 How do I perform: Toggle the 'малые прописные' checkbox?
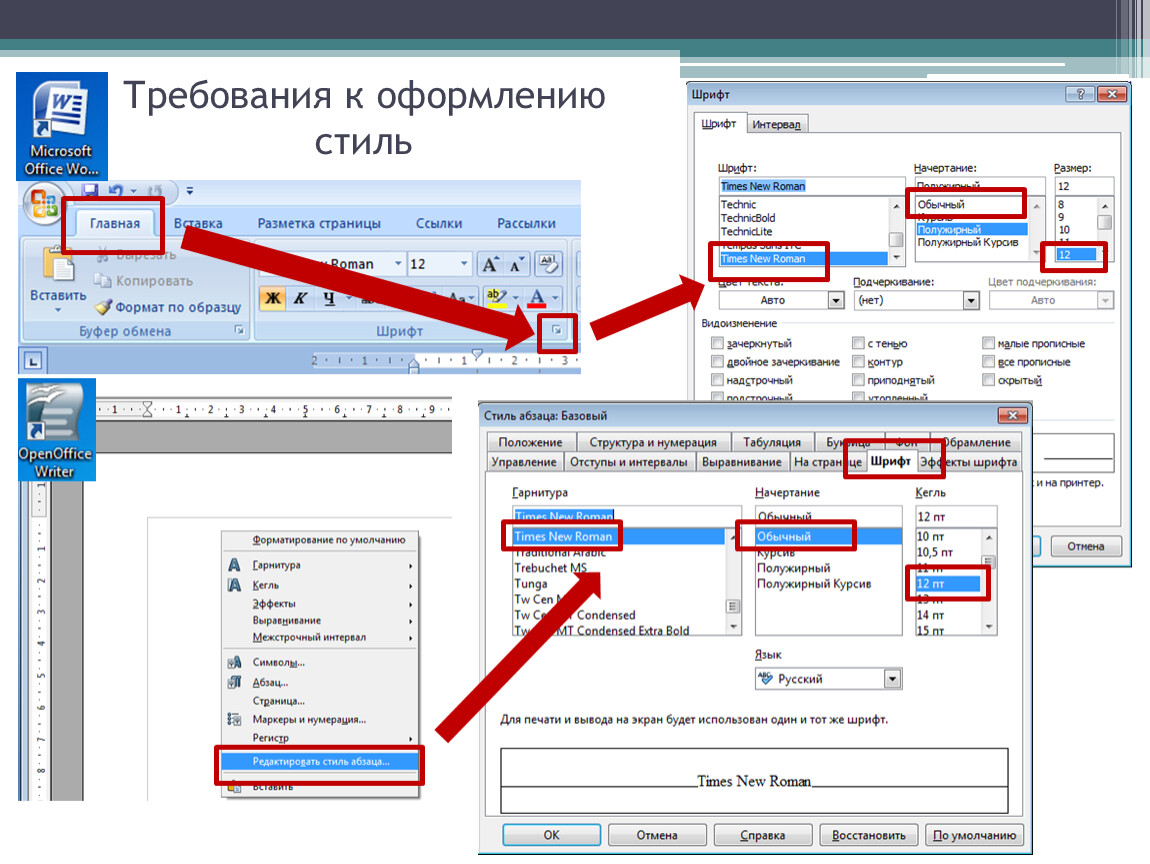tap(989, 344)
